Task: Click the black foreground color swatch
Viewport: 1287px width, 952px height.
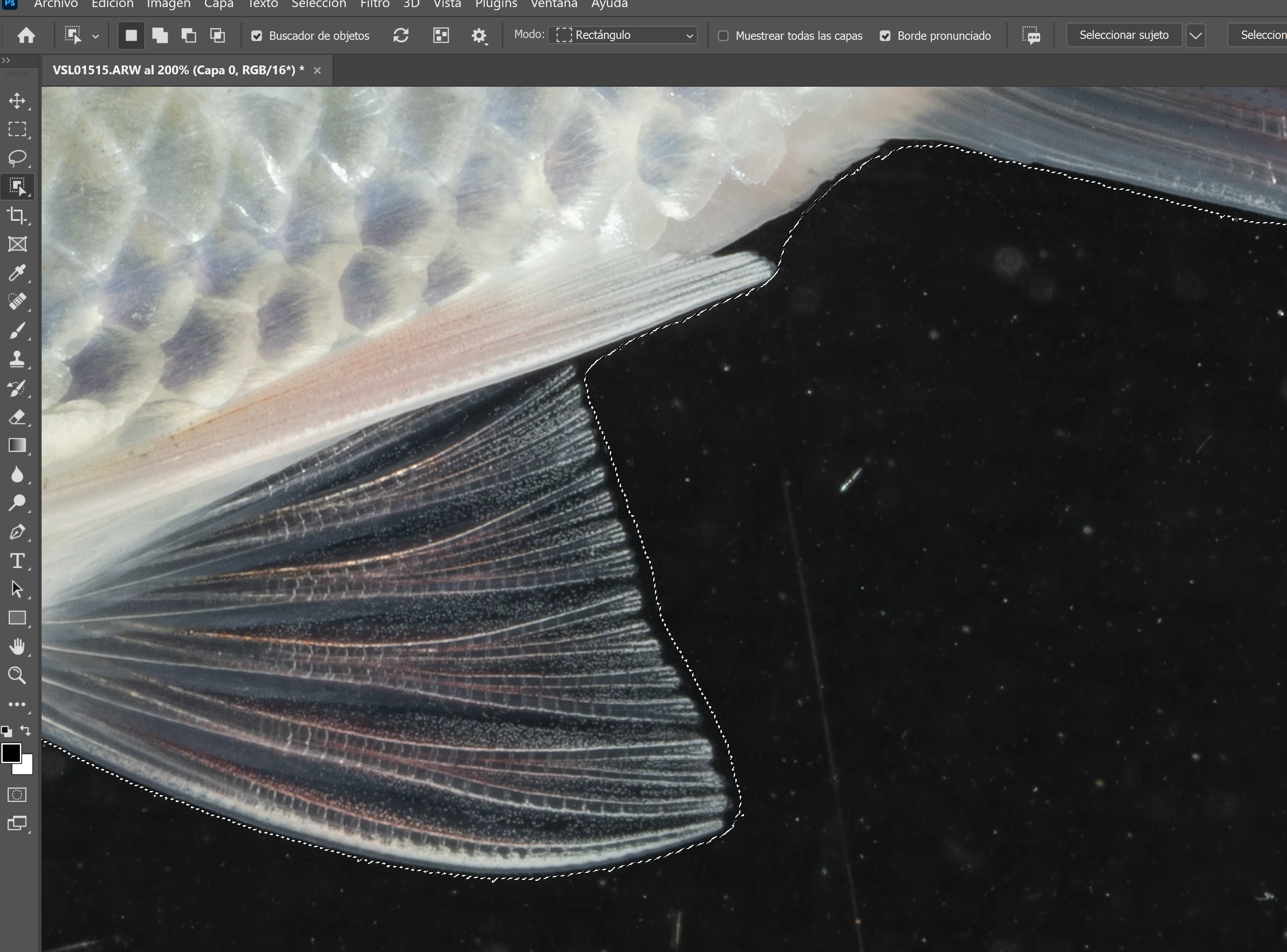Action: pos(11,752)
